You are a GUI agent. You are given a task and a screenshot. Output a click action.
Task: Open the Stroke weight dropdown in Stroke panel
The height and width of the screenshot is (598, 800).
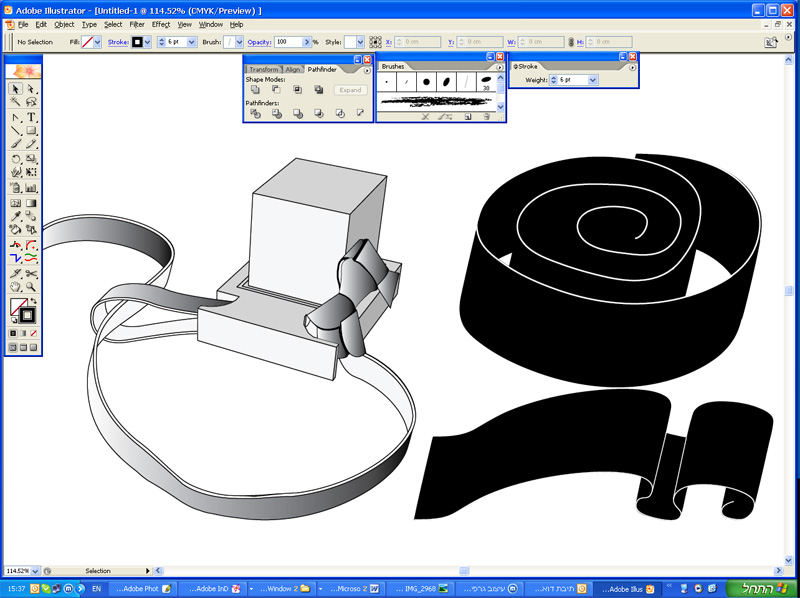click(593, 79)
